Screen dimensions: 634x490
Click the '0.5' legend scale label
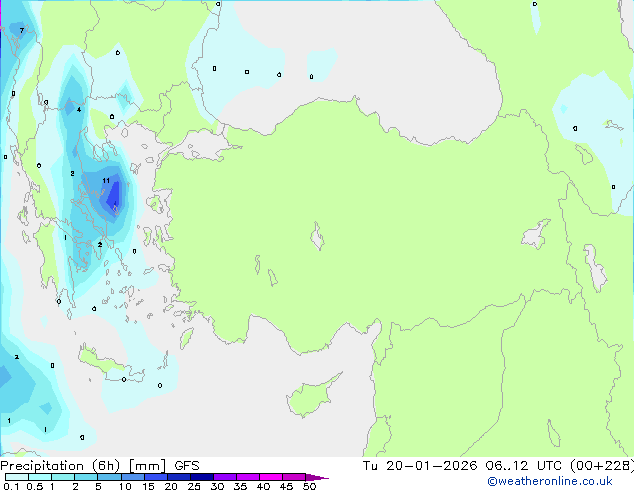35,486
